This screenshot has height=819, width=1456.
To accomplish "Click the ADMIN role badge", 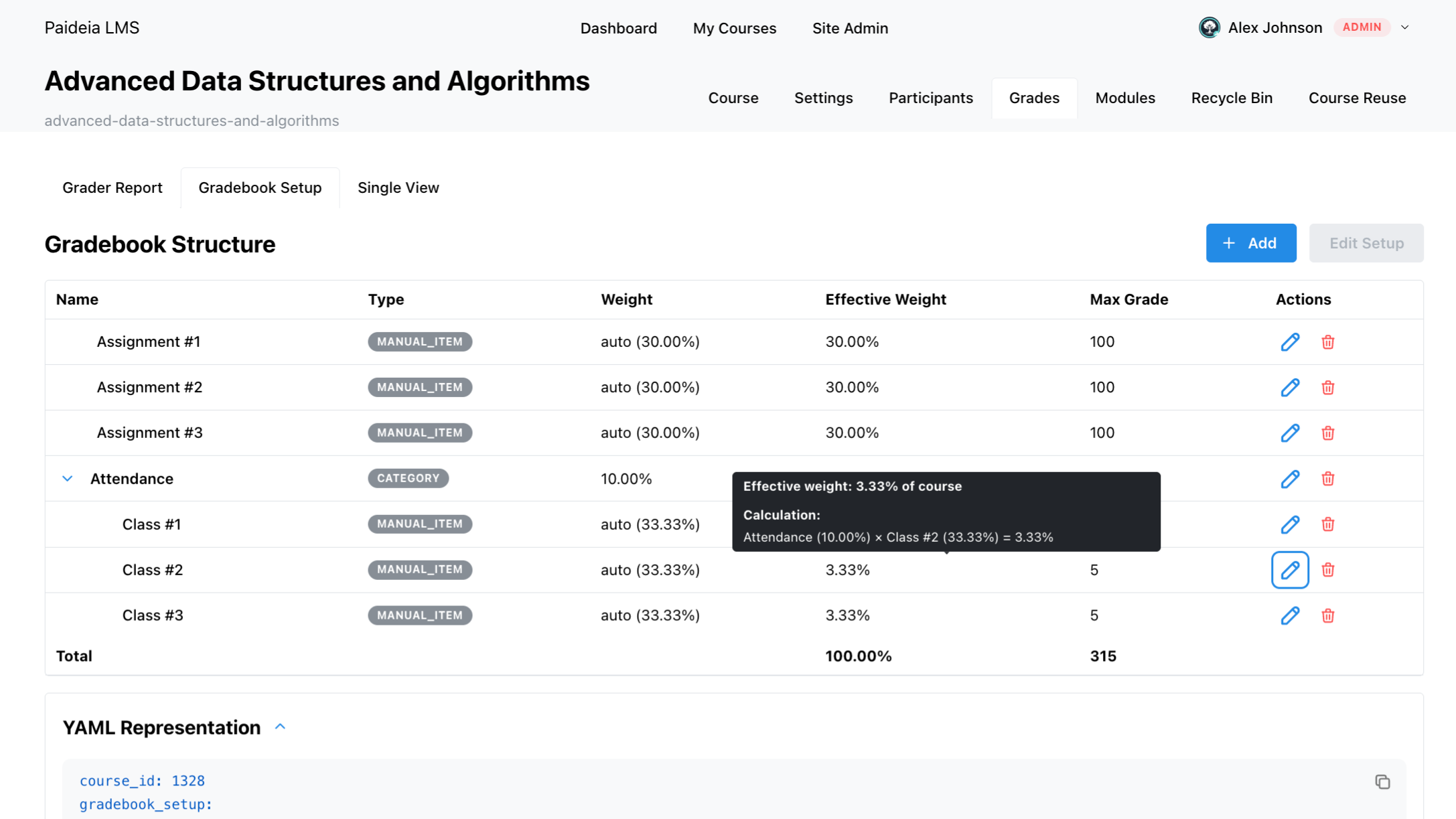I will 1362,27.
